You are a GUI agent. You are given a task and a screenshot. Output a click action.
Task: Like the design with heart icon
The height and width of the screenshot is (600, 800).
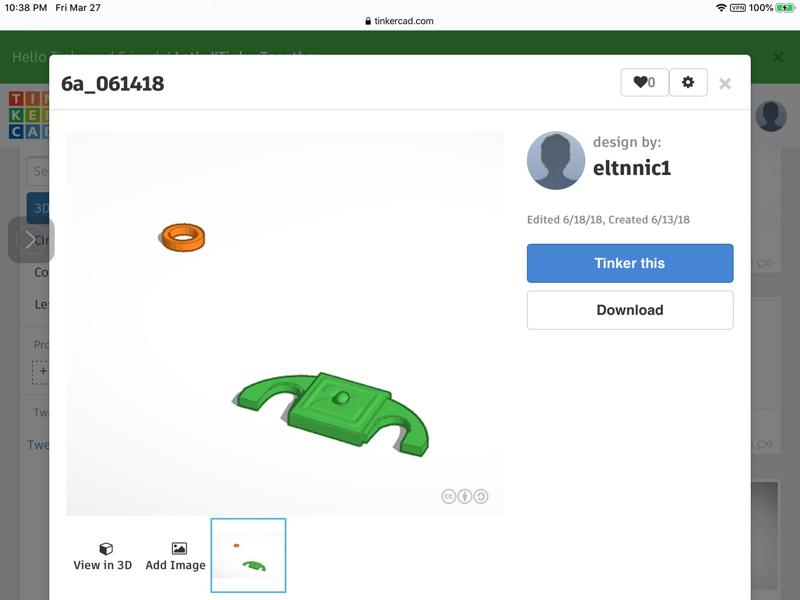click(644, 82)
